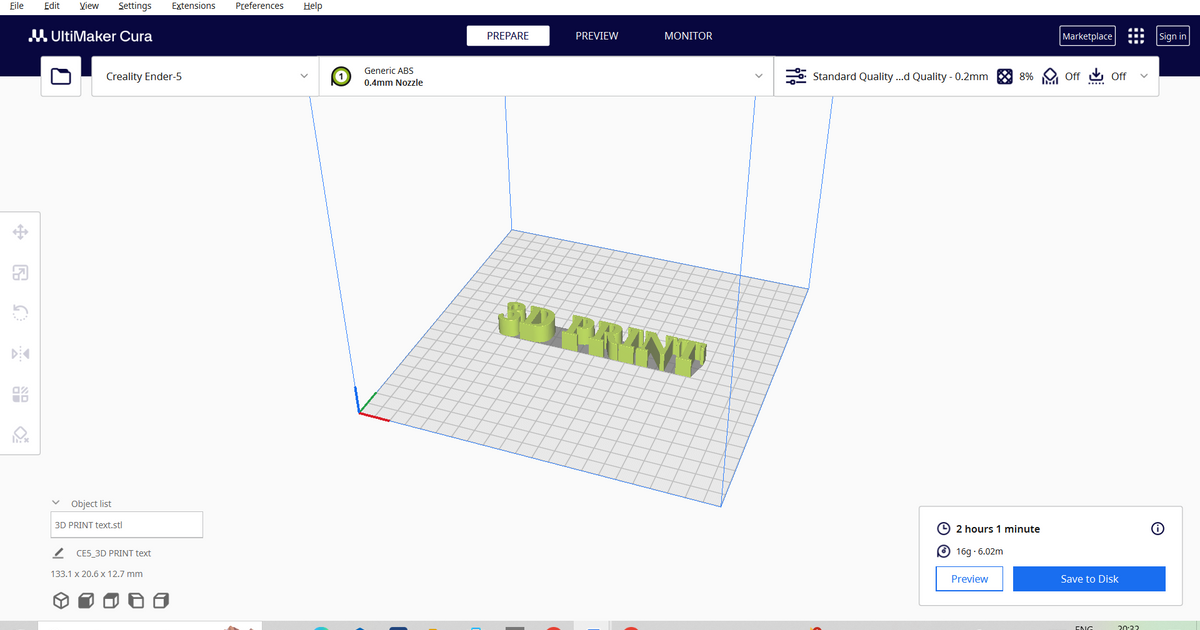This screenshot has width=1200, height=630.
Task: Switch to the PREPARE stage
Action: tap(510, 36)
